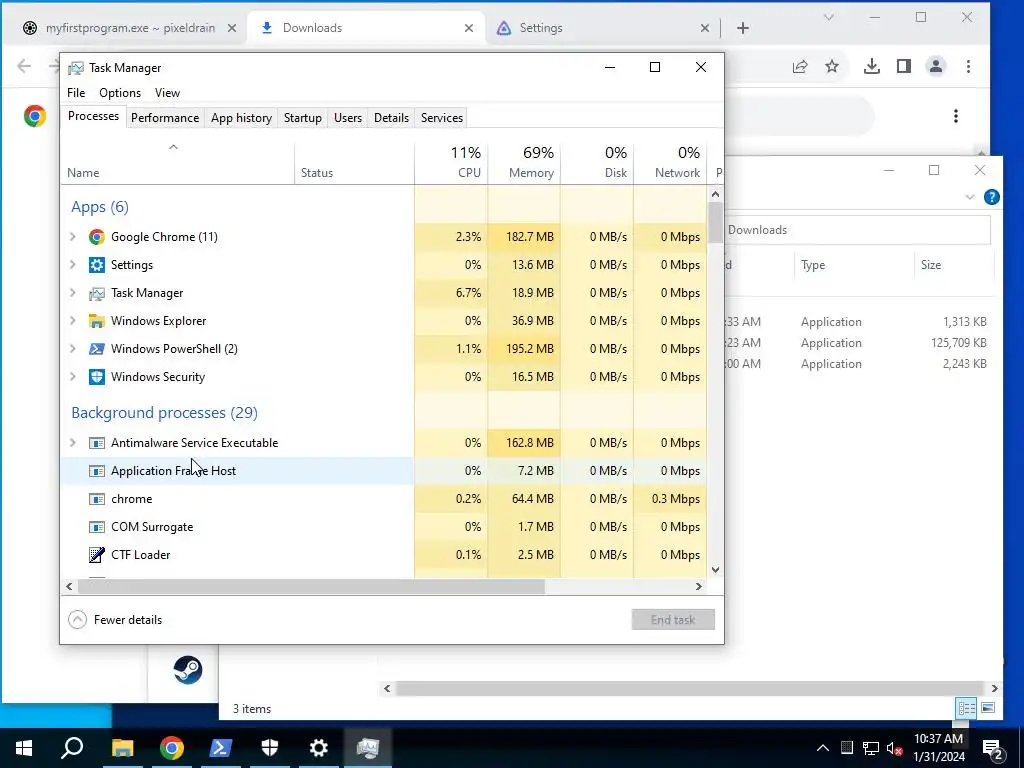Open Chrome downloads tray icon

(x=872, y=67)
